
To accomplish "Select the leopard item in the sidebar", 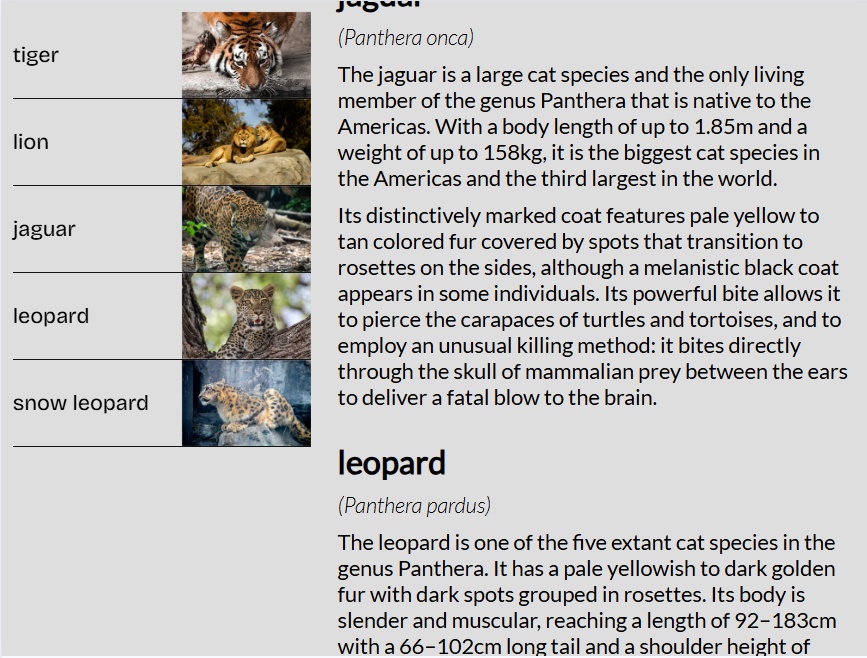I will coord(51,316).
